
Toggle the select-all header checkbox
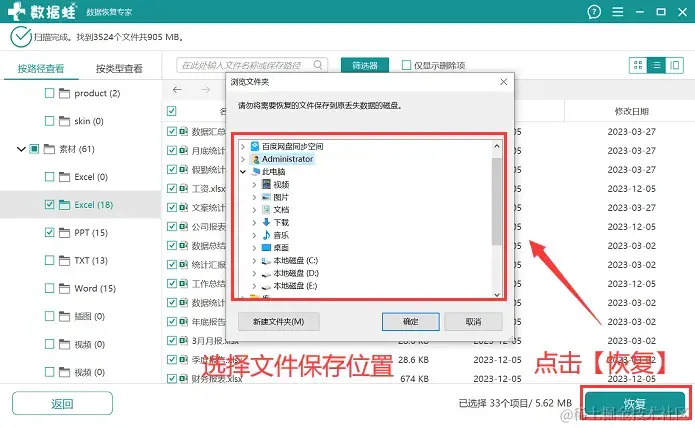(172, 111)
